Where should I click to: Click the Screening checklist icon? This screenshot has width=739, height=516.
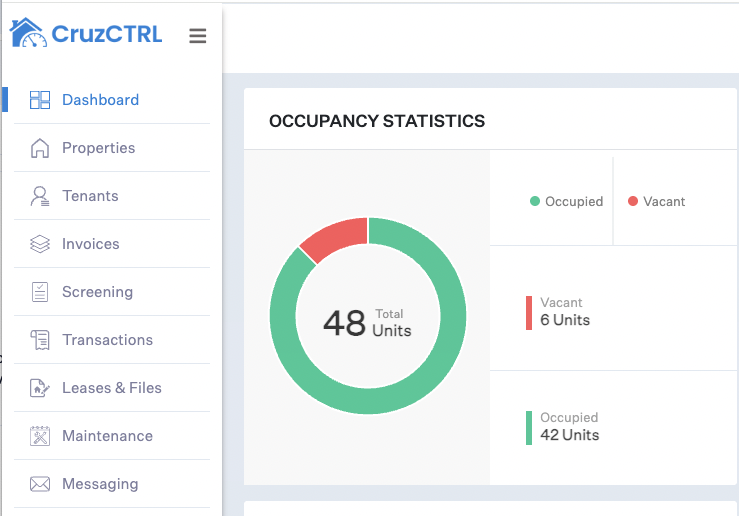(40, 292)
